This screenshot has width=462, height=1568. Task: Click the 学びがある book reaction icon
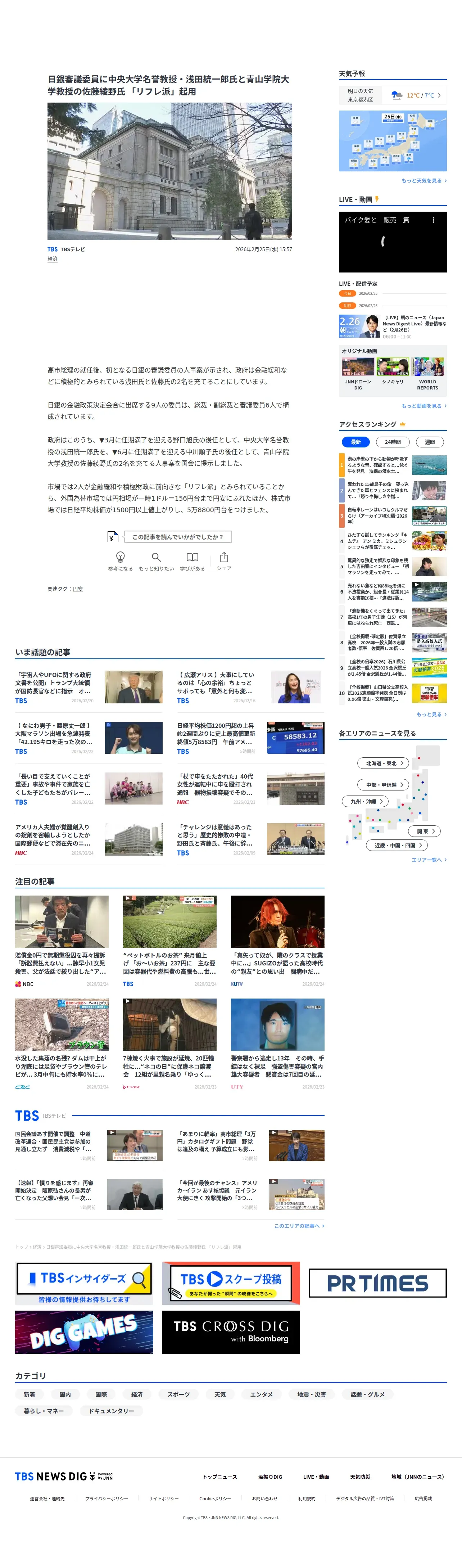192,557
